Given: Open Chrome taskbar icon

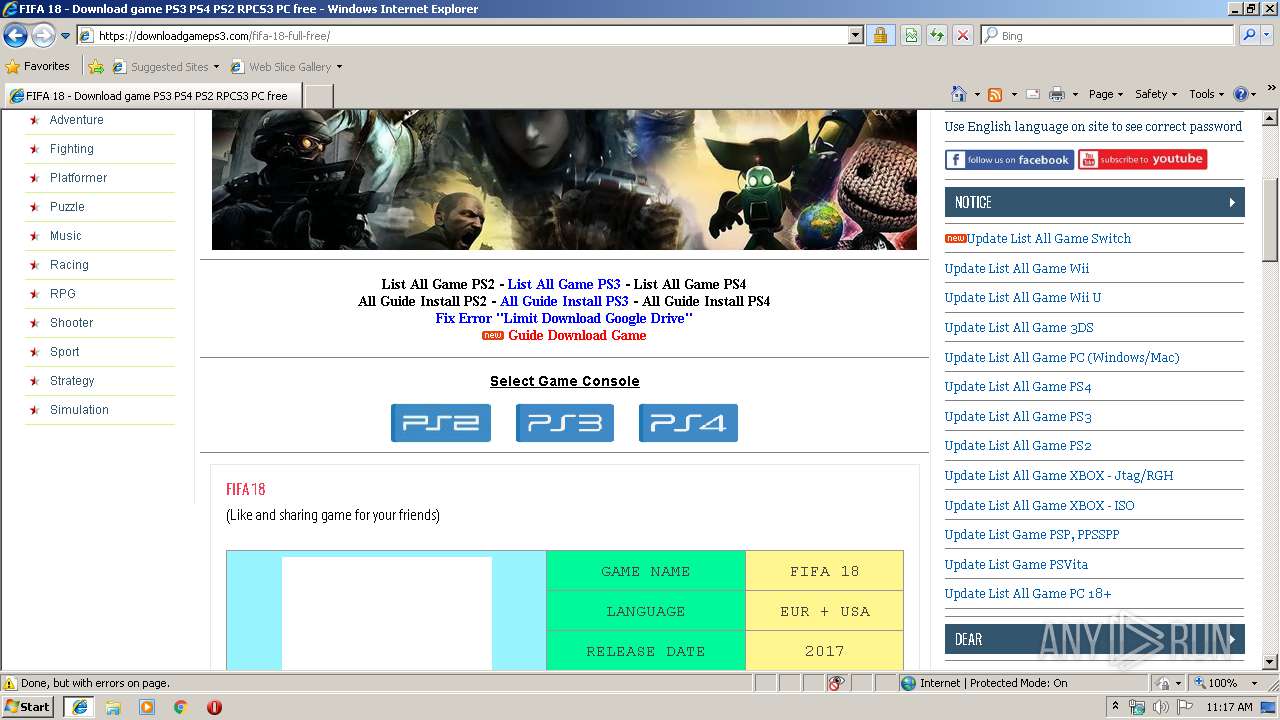Looking at the screenshot, I should pos(180,707).
